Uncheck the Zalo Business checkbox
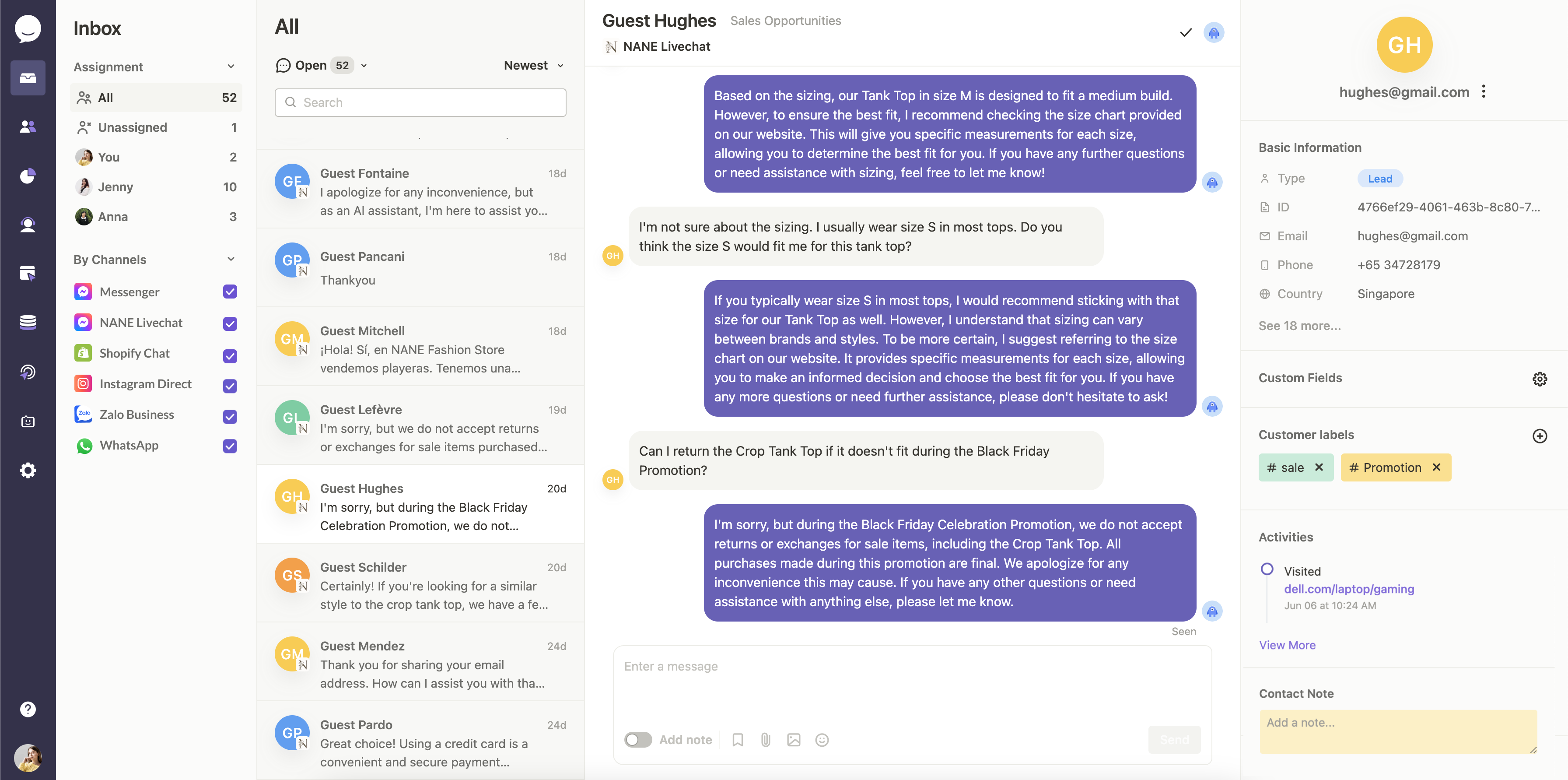The image size is (1568, 780). click(230, 417)
